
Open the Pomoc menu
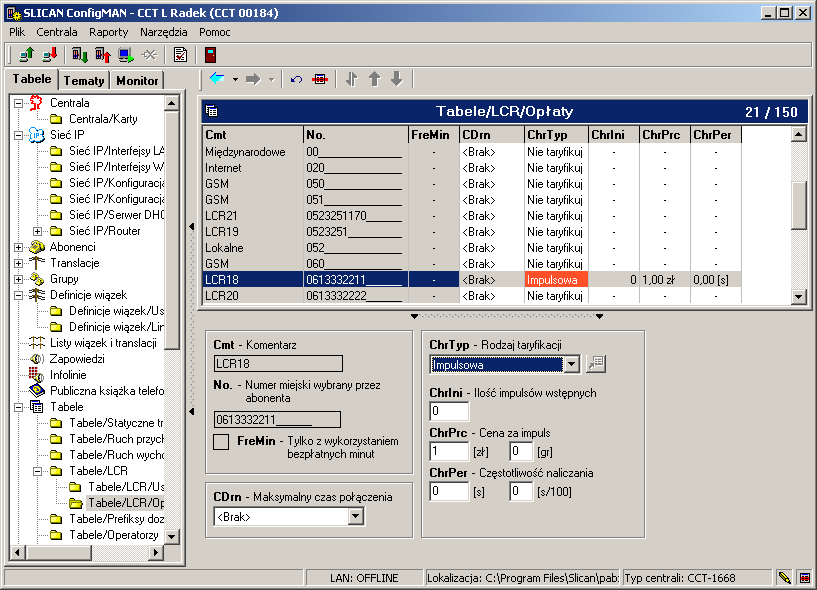(x=215, y=32)
